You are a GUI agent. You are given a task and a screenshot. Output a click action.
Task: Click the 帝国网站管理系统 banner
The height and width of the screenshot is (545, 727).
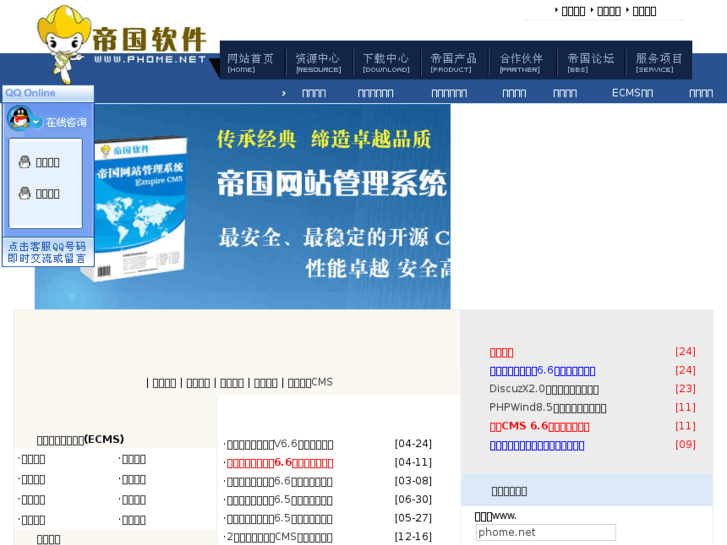click(242, 206)
